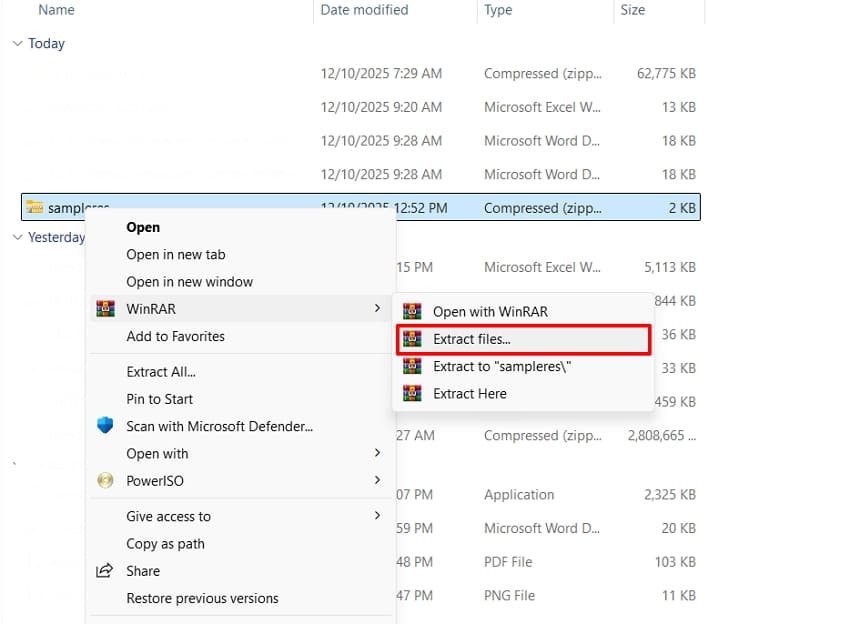Expand the "Give access to" submenu arrow
The image size is (850, 624).
[378, 516]
